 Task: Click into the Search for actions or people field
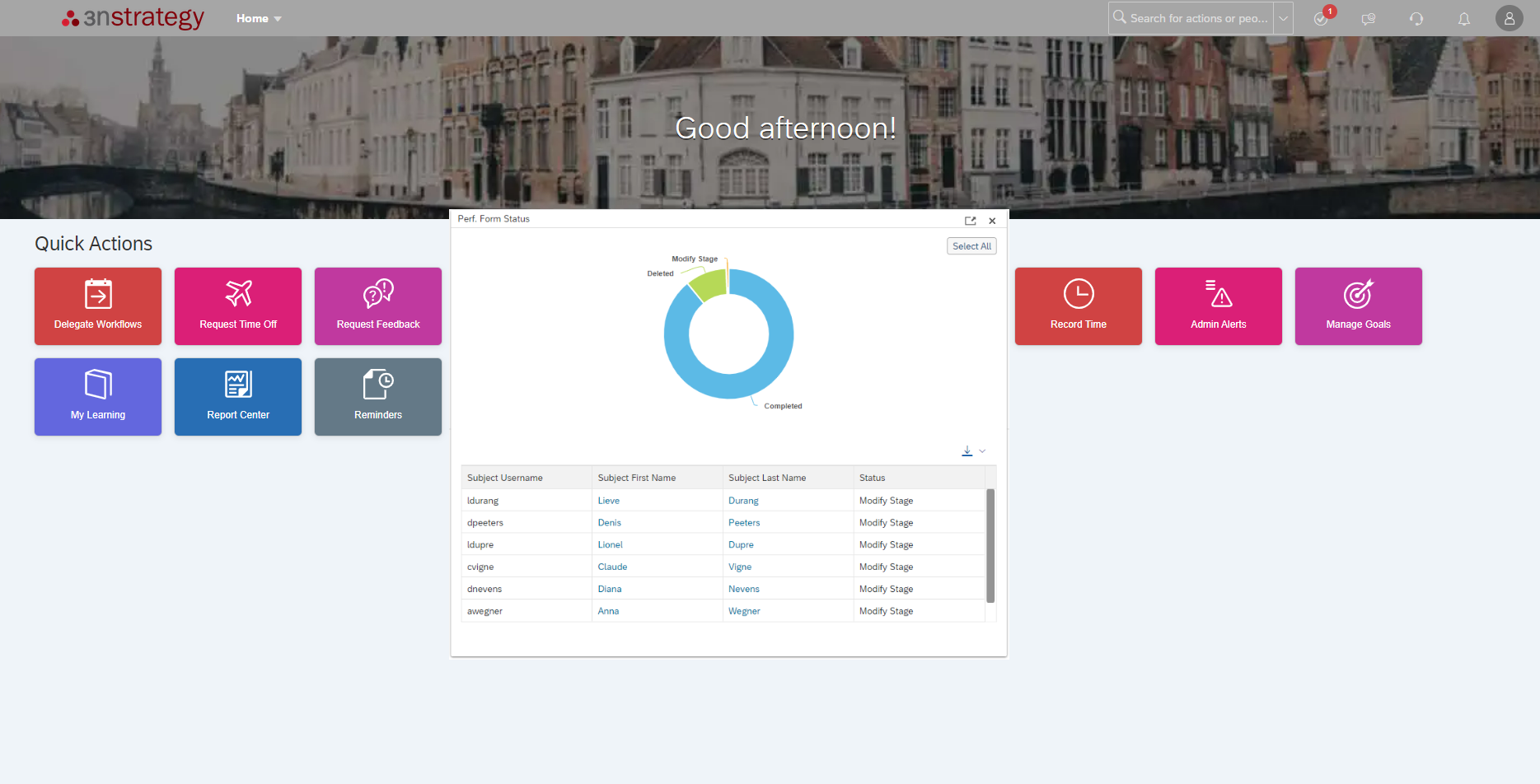[1195, 18]
